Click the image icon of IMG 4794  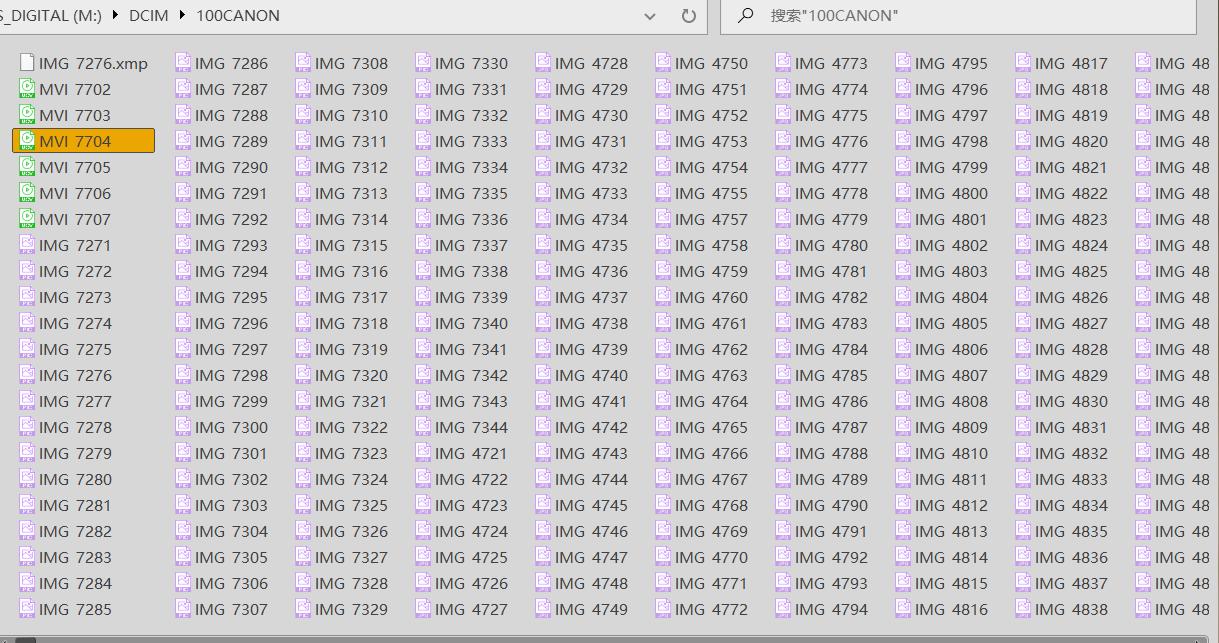[783, 609]
